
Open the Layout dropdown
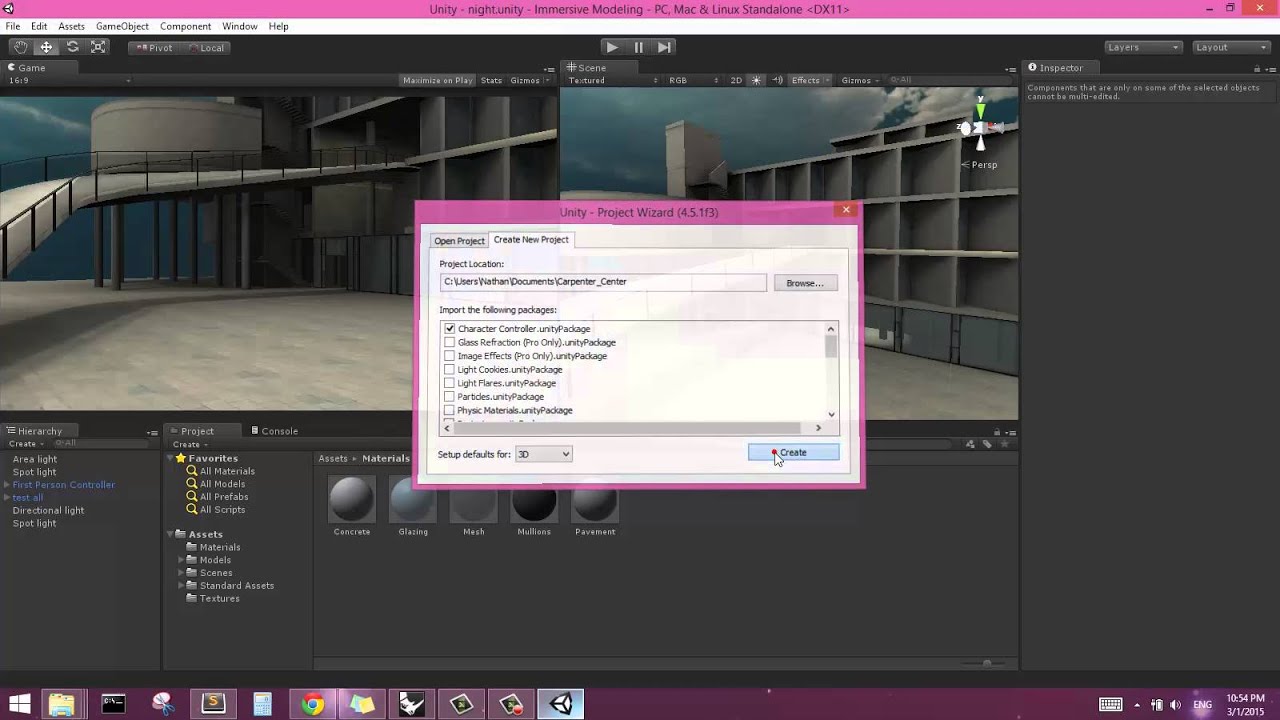coord(1232,47)
